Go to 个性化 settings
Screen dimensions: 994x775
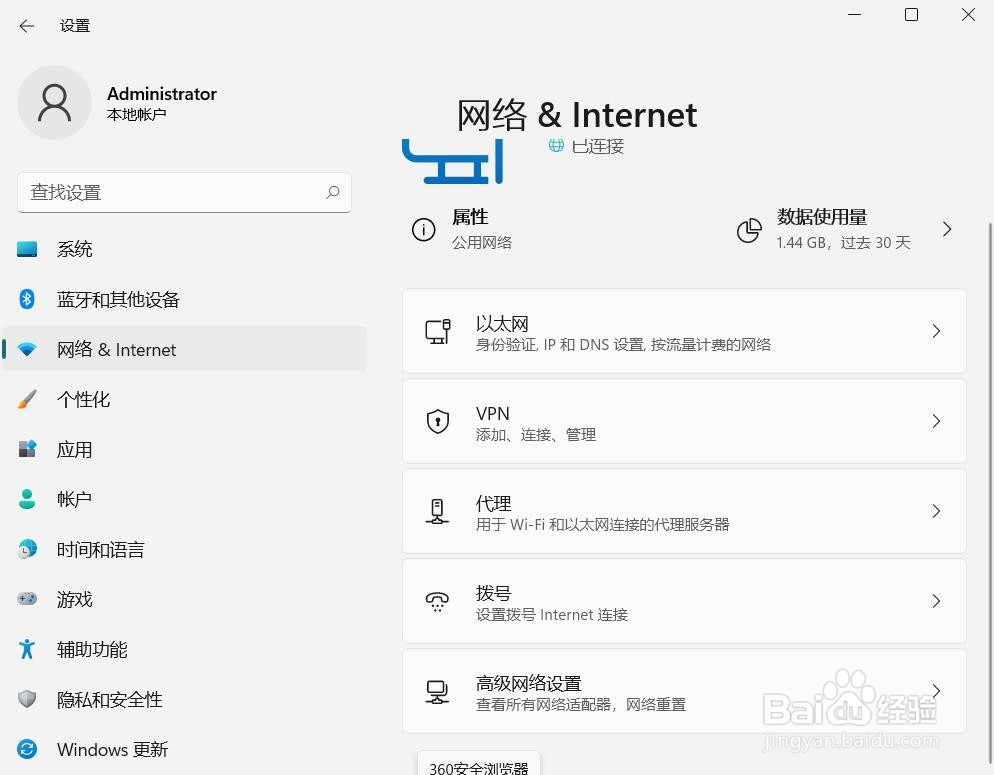[184, 399]
